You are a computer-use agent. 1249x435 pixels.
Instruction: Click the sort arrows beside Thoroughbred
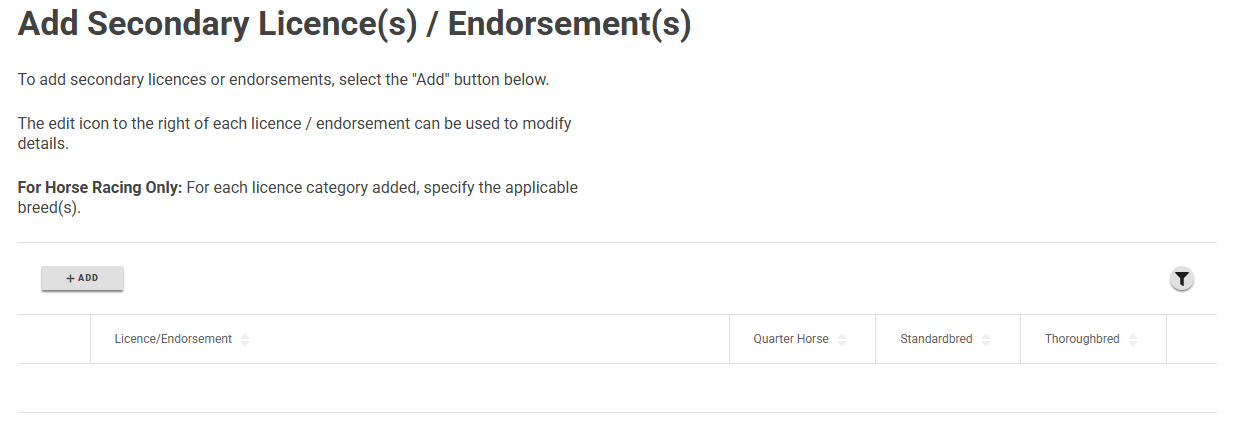click(1133, 340)
